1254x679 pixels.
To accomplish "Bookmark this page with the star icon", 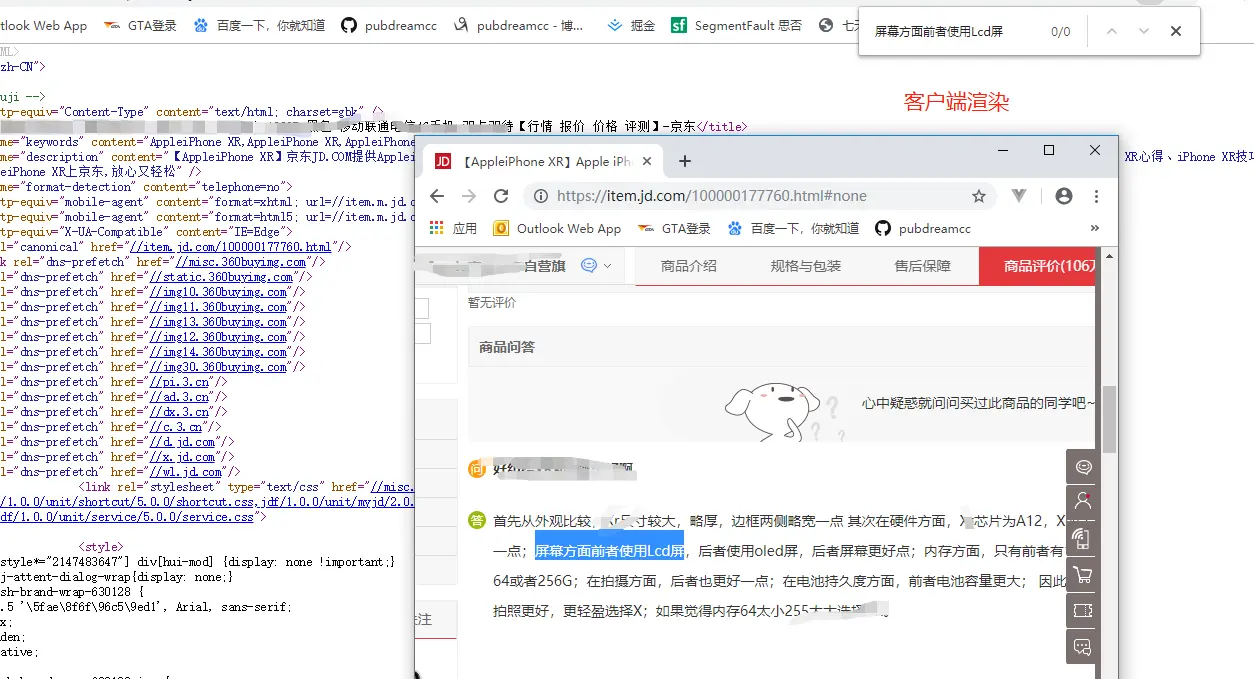I will (x=979, y=196).
